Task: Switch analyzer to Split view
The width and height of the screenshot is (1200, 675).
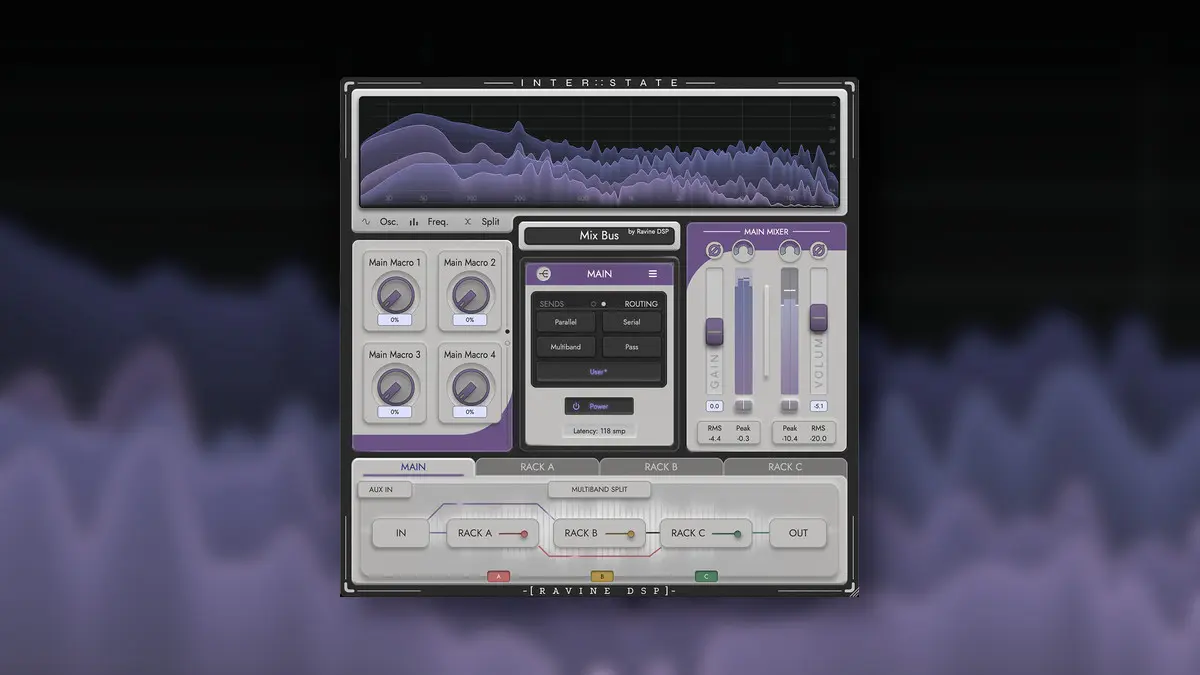Action: tap(482, 222)
